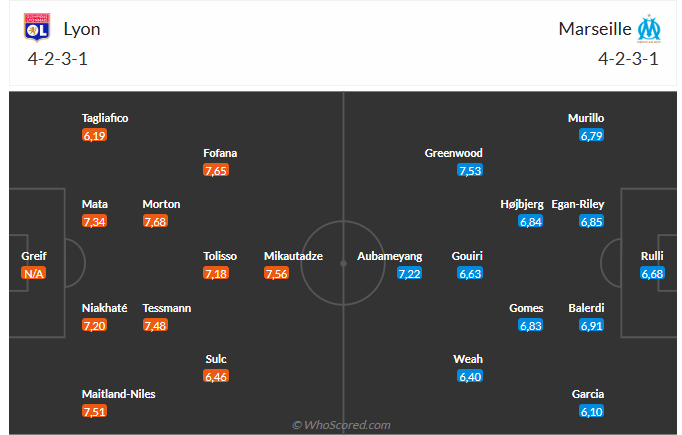Click the Marseille club crest icon
Screen dimensions: 682x435
[649, 28]
